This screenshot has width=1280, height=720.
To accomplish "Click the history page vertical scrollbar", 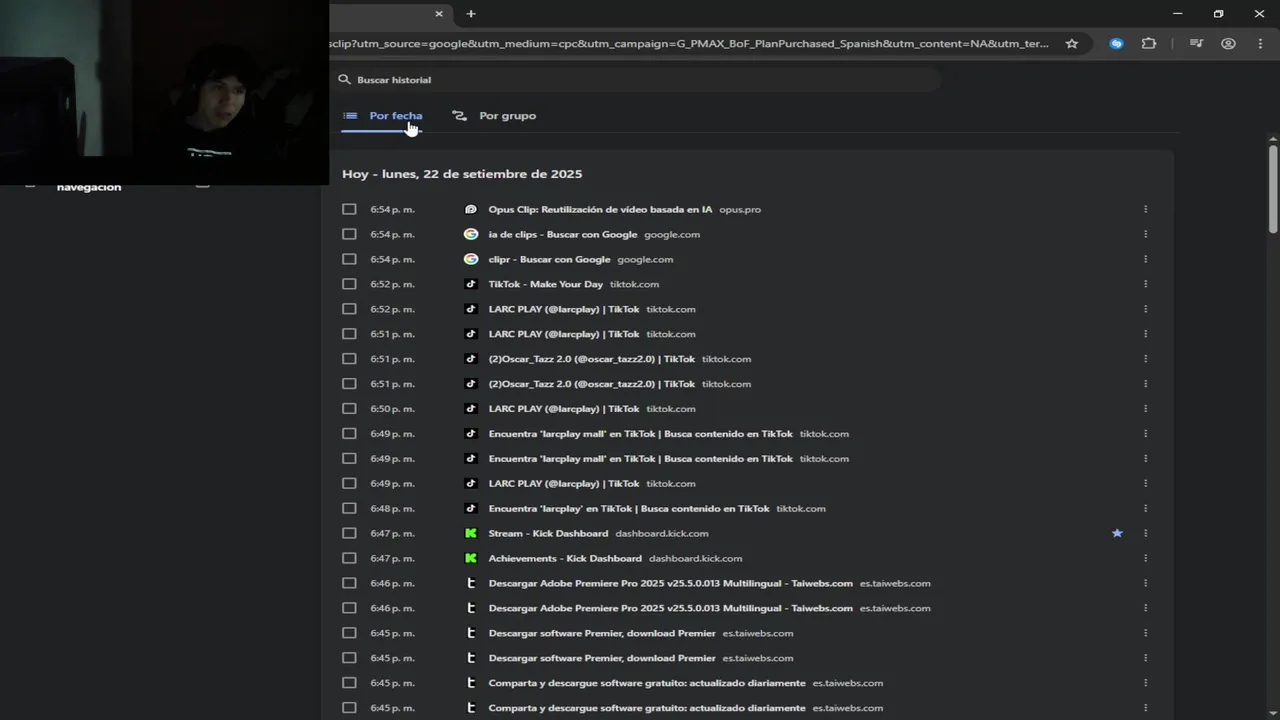I will (1273, 190).
